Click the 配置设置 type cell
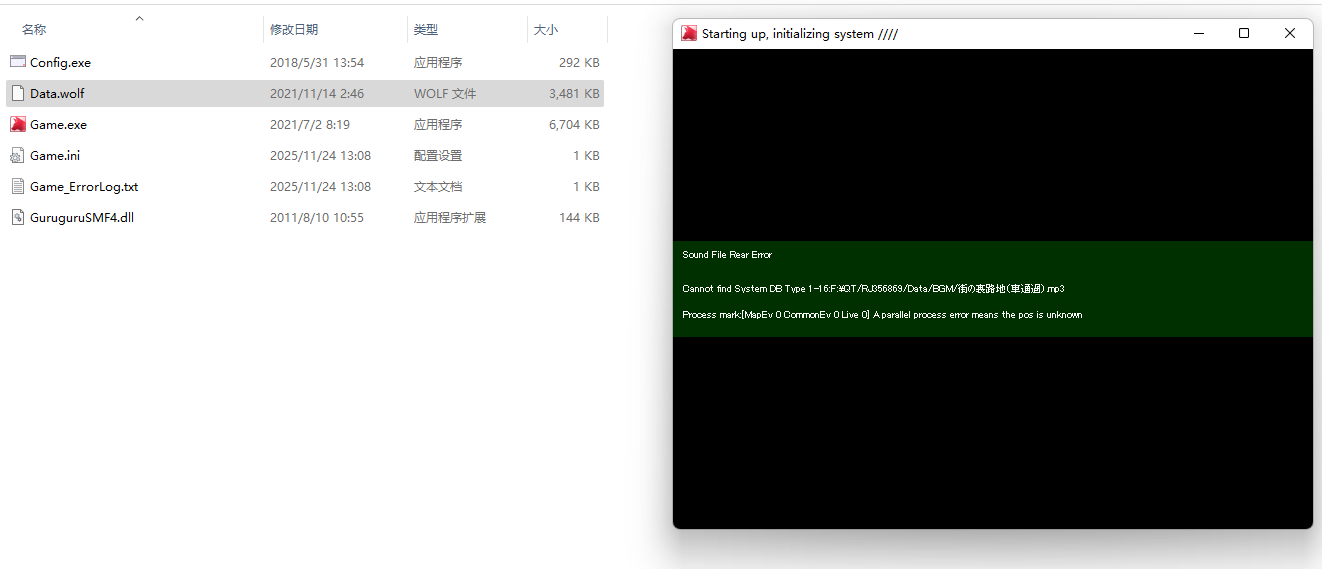Screen dimensions: 1322x569 [x=438, y=155]
